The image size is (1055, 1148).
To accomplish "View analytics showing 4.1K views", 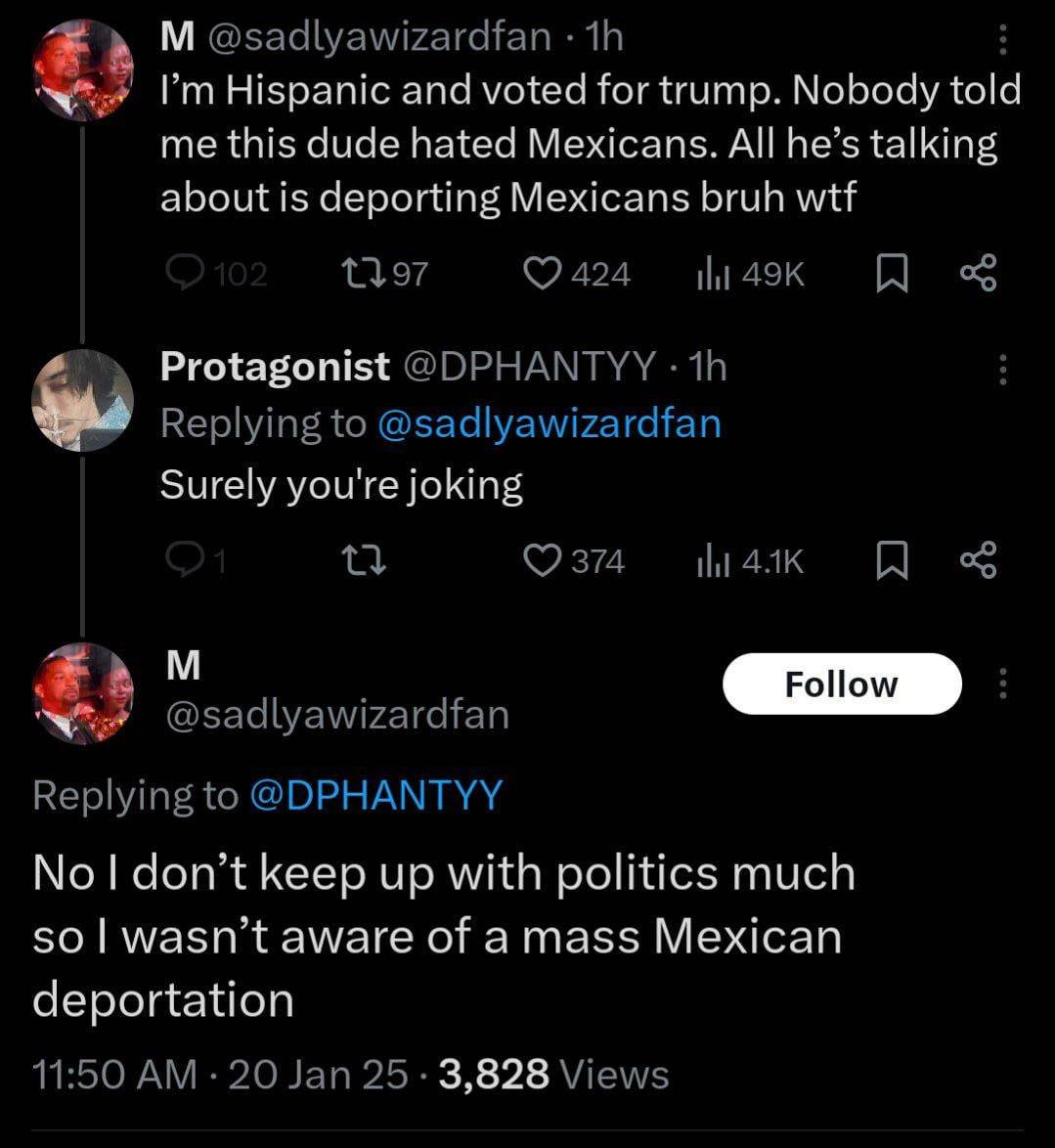I will click(x=710, y=560).
